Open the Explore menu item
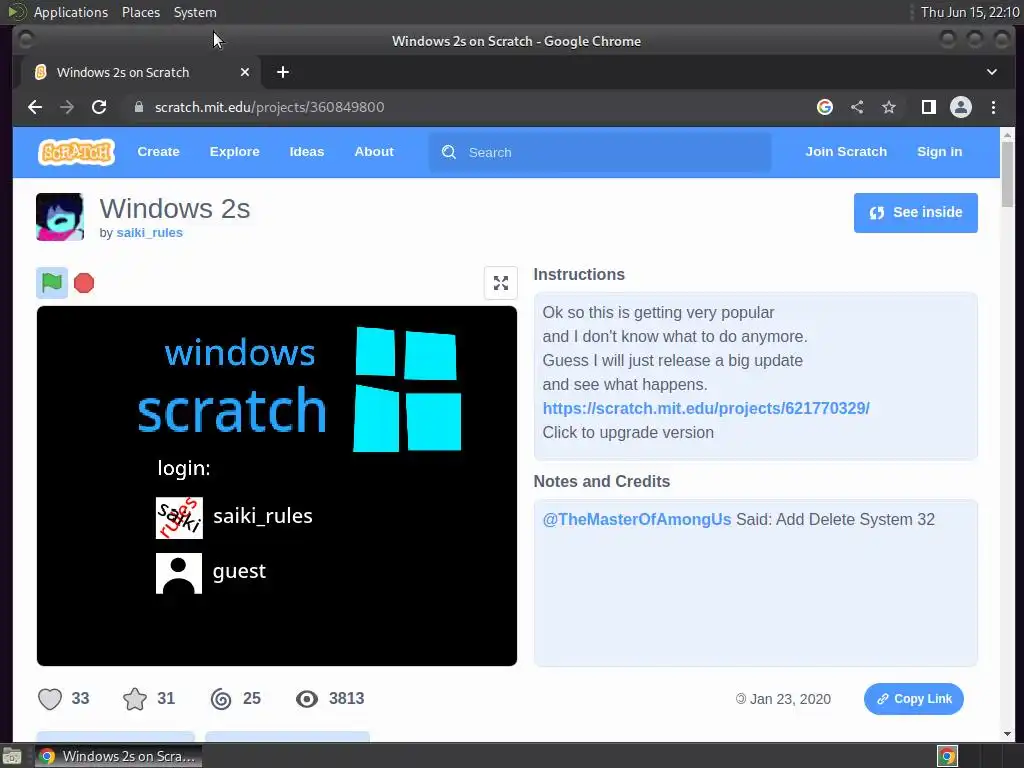 tap(234, 152)
